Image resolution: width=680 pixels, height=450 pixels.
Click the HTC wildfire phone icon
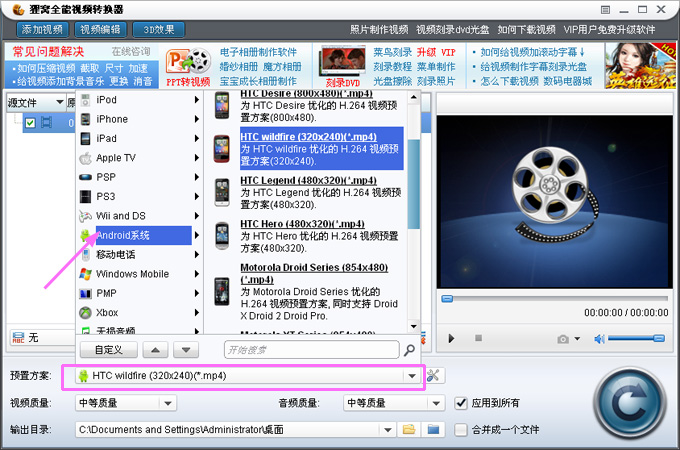222,149
